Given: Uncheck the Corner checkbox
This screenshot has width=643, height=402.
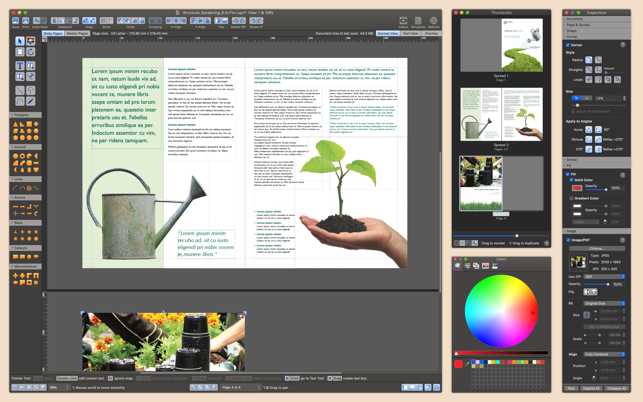Looking at the screenshot, I should coord(568,45).
